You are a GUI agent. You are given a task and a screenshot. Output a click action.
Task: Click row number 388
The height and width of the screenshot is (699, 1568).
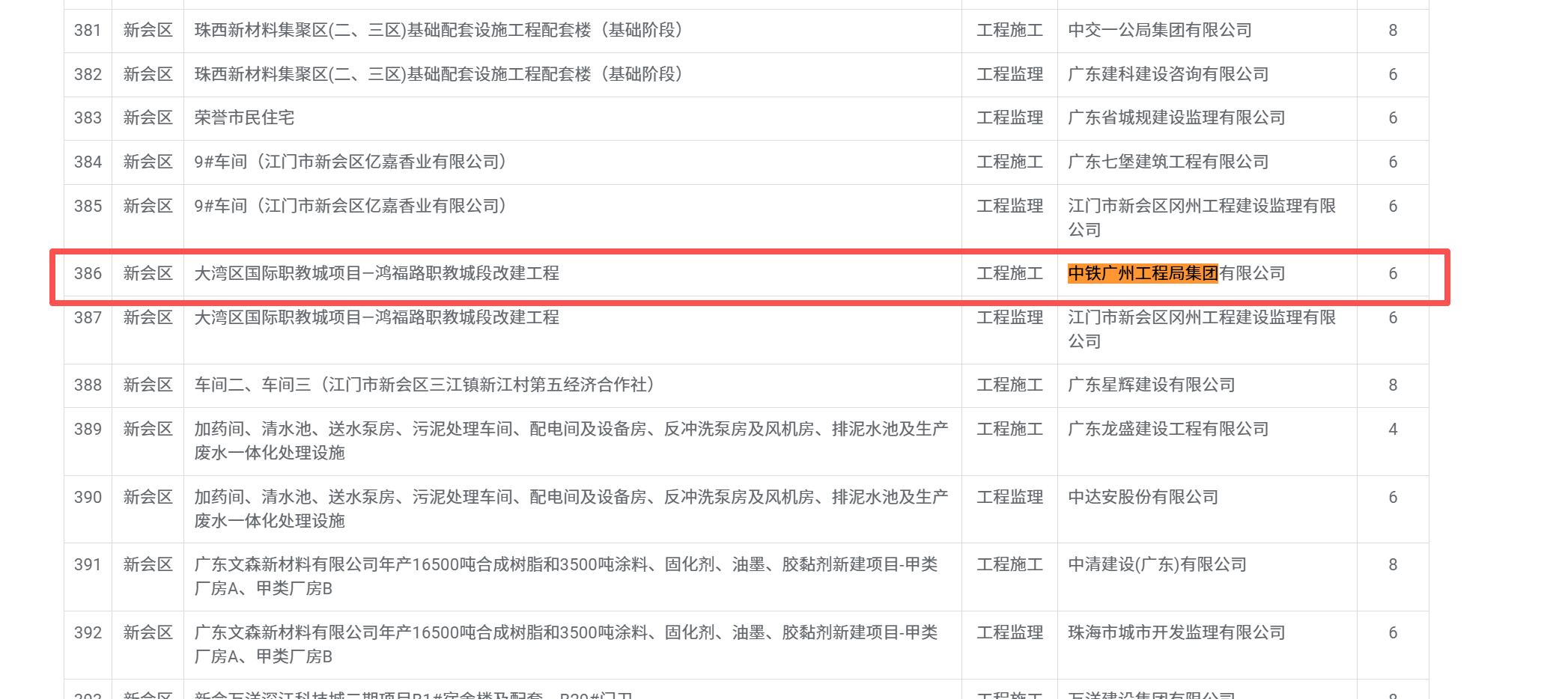[x=88, y=385]
